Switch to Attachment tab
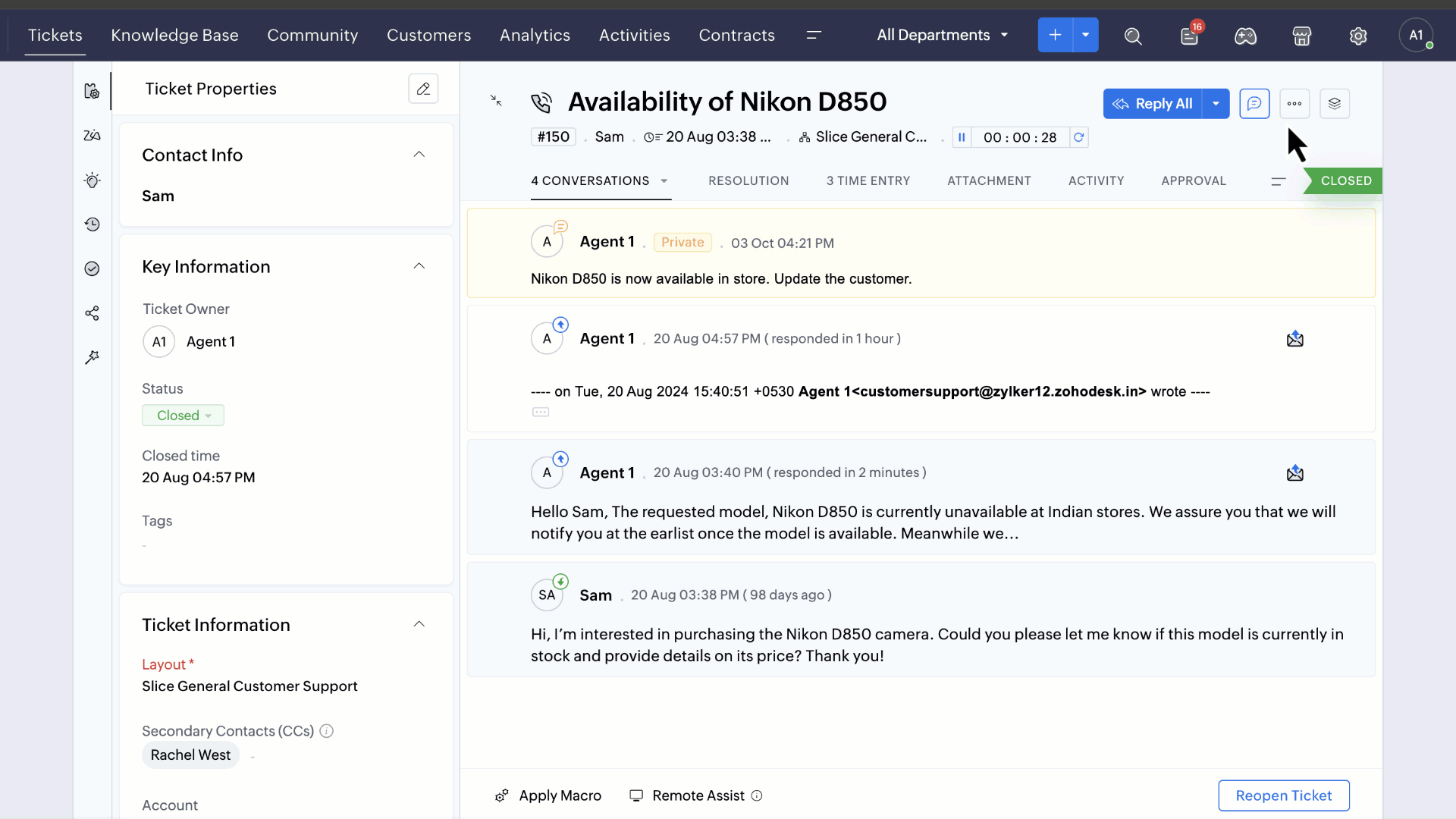 (x=989, y=180)
